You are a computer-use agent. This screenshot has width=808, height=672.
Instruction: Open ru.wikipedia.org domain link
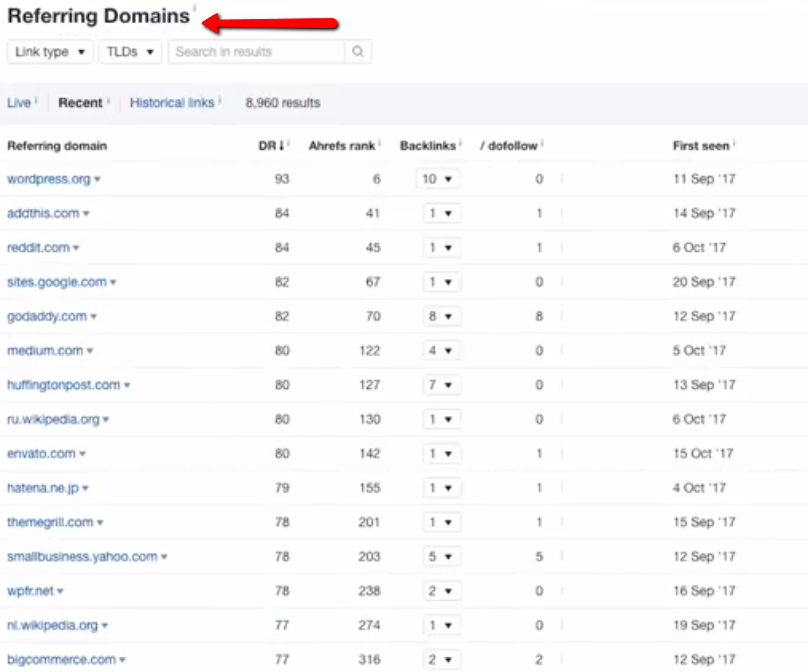pos(53,419)
